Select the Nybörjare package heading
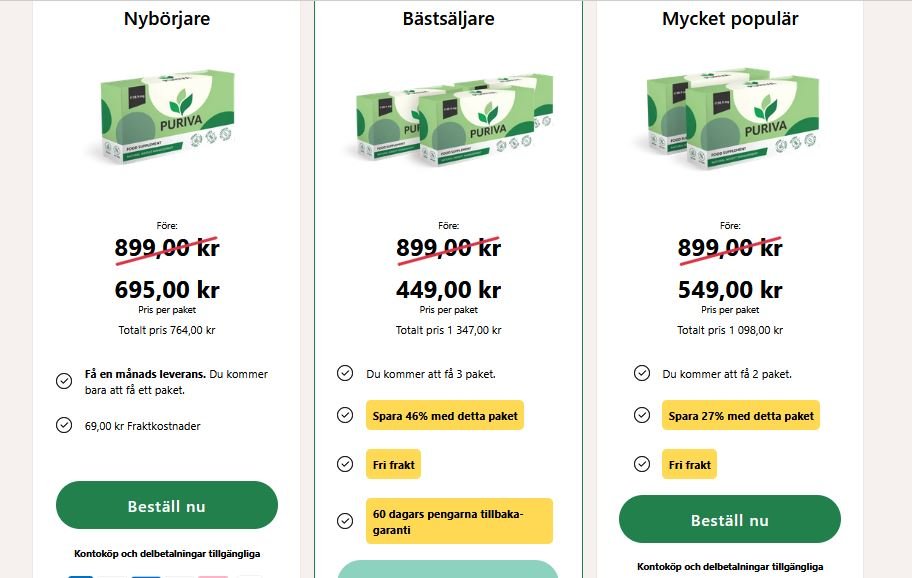The width and height of the screenshot is (912, 578). pyautogui.click(x=167, y=19)
